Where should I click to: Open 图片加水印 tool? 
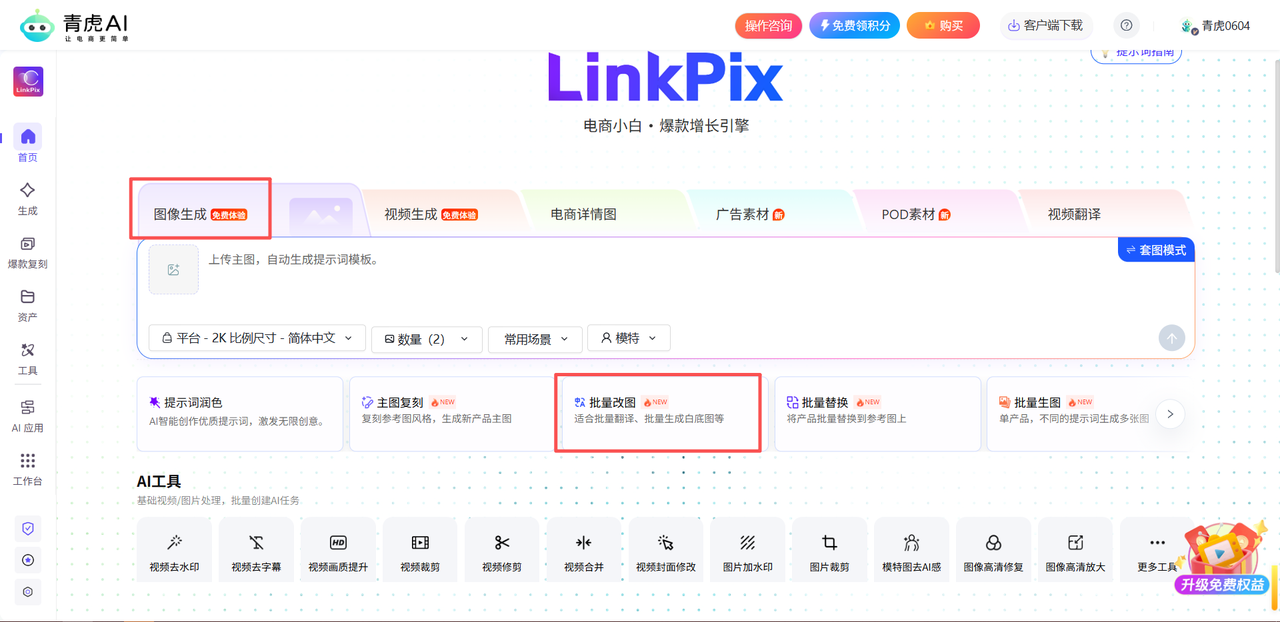pos(748,549)
